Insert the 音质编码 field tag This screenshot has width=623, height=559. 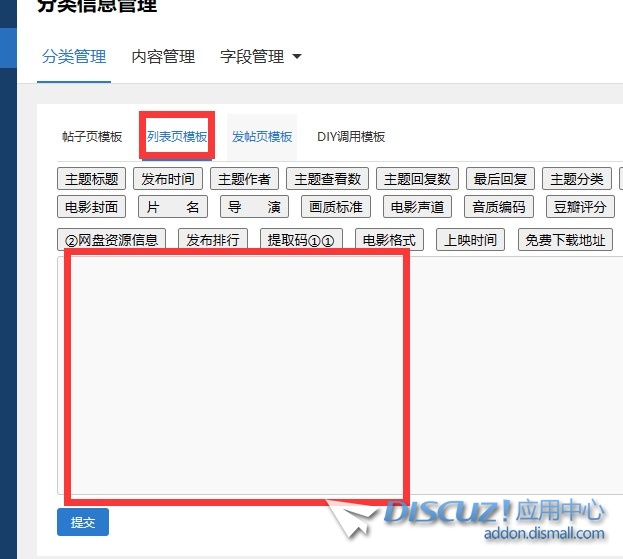(x=499, y=207)
